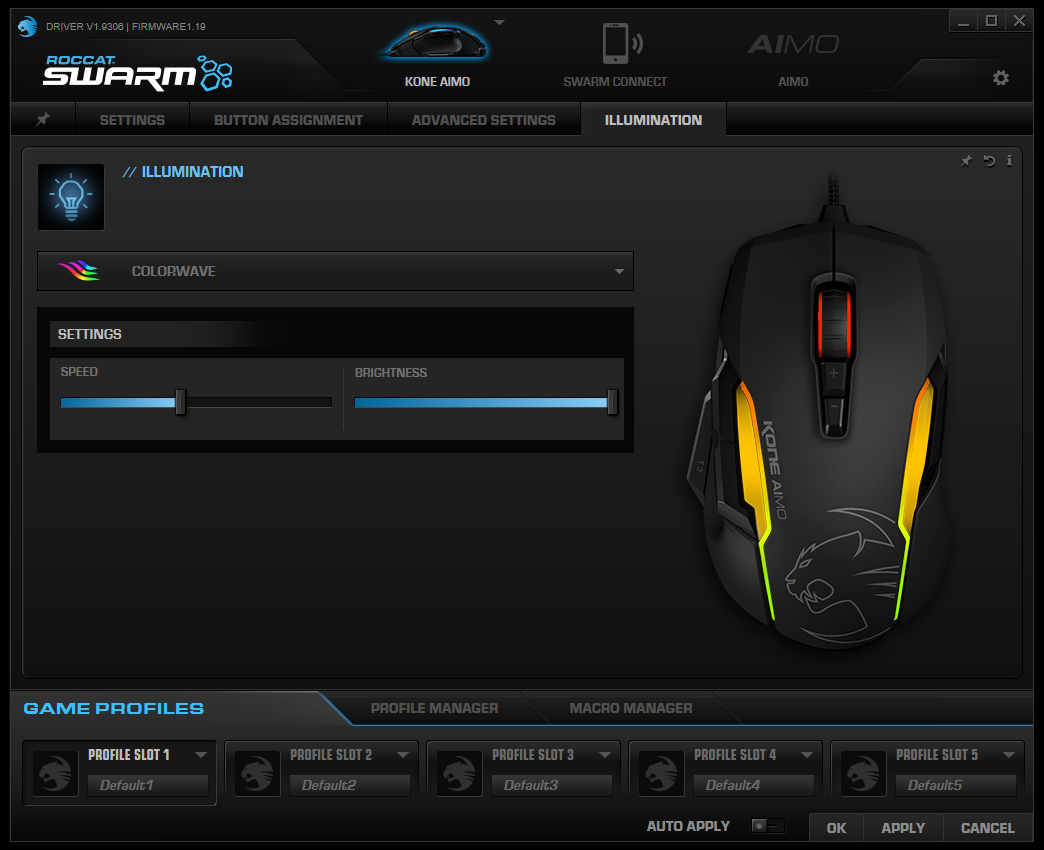
Task: Click the Cancel button
Action: click(987, 828)
